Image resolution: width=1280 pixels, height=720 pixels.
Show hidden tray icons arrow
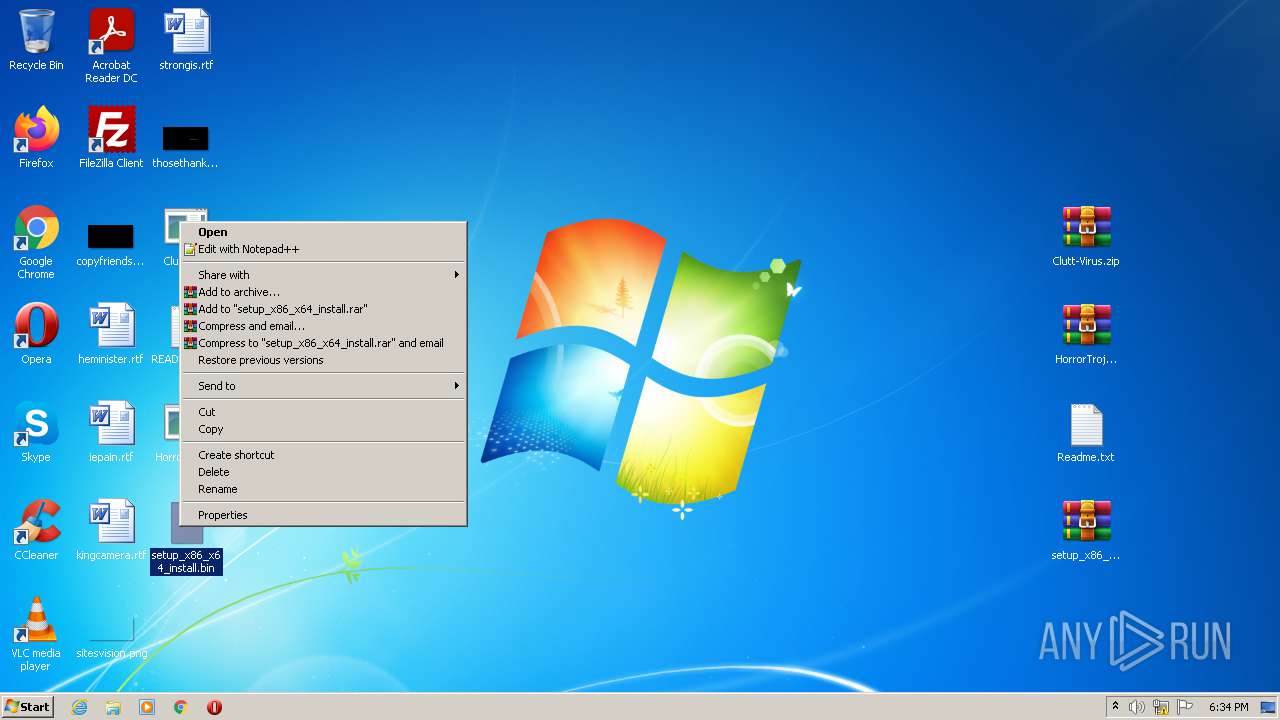1115,707
